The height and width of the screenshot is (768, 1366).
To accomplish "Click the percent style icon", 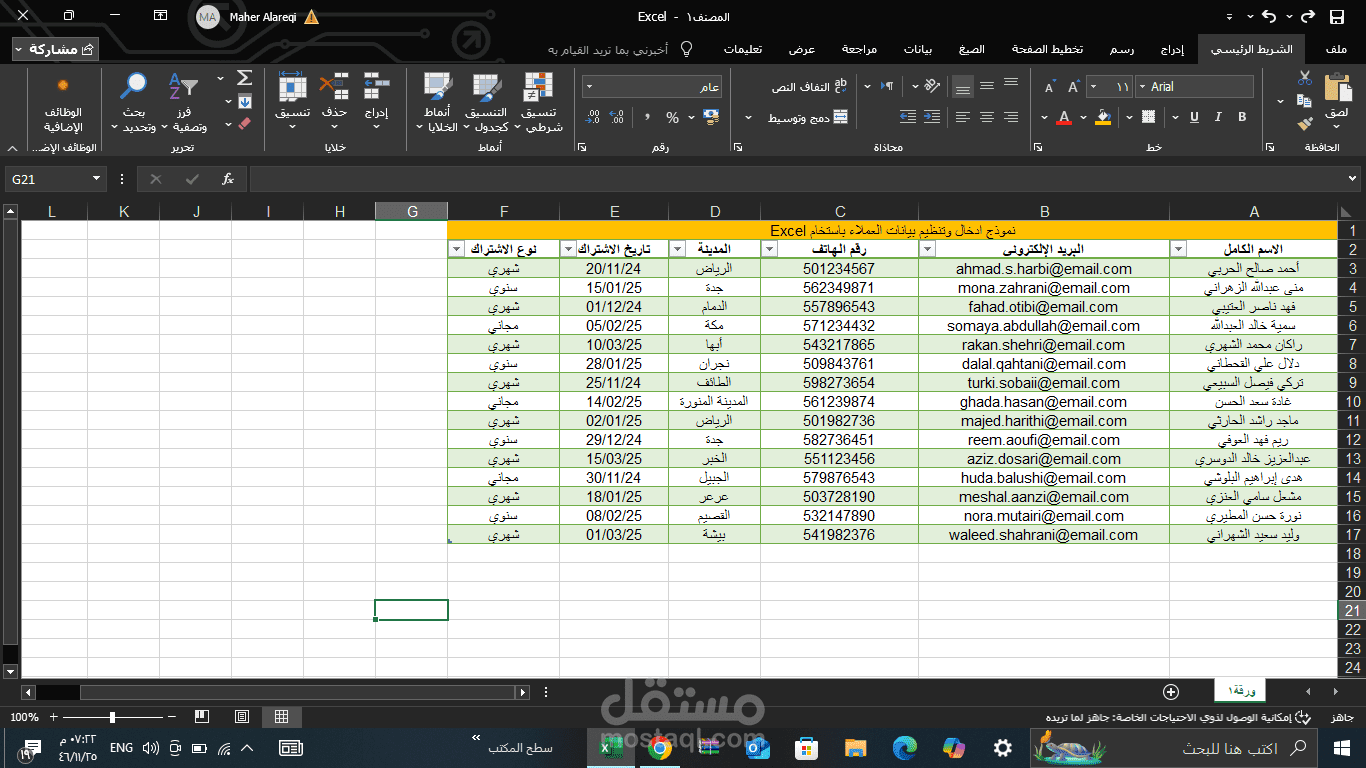I will (x=672, y=118).
